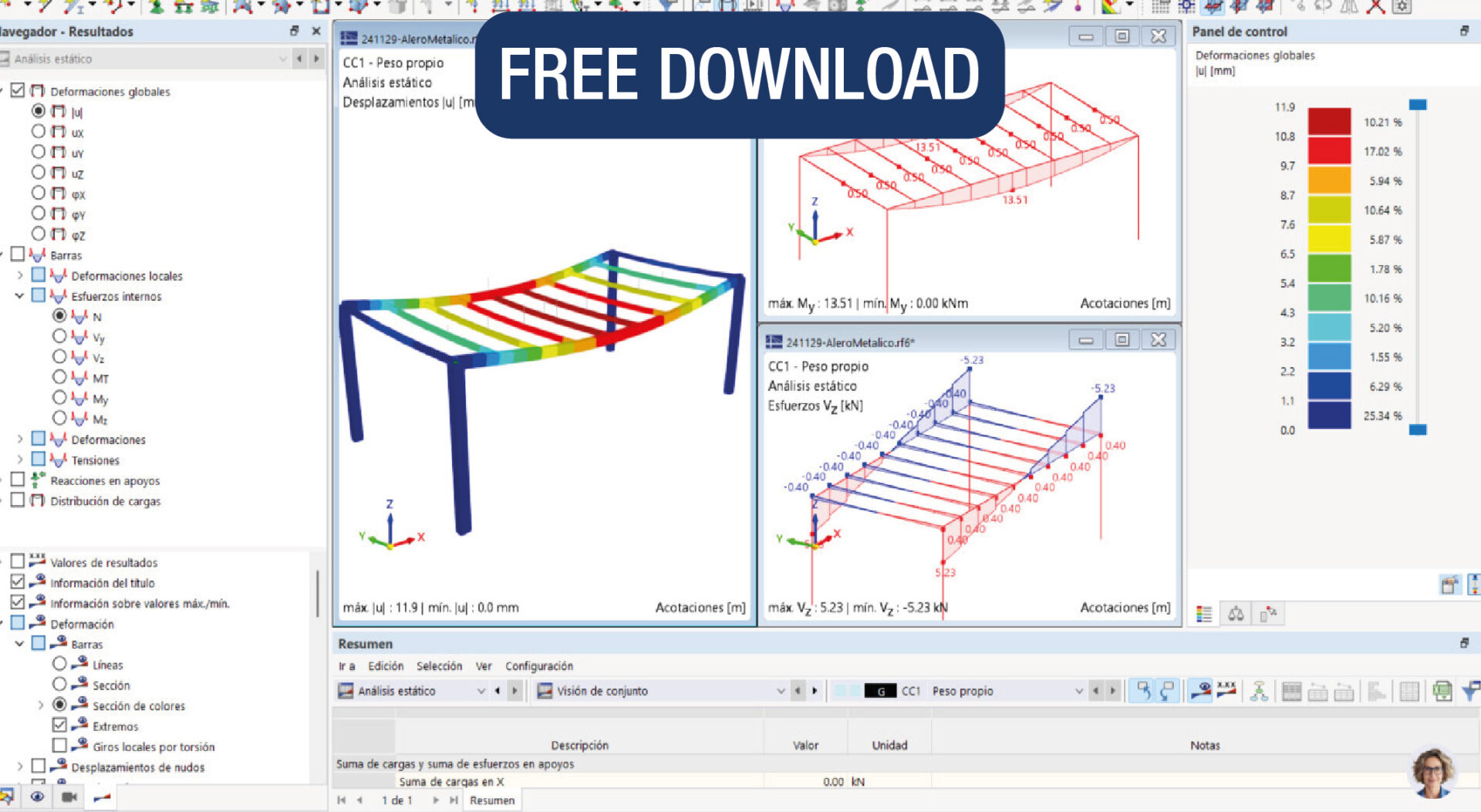The width and height of the screenshot is (1481, 812).
Task: Expand the Tensiones tree node
Action: (19, 459)
